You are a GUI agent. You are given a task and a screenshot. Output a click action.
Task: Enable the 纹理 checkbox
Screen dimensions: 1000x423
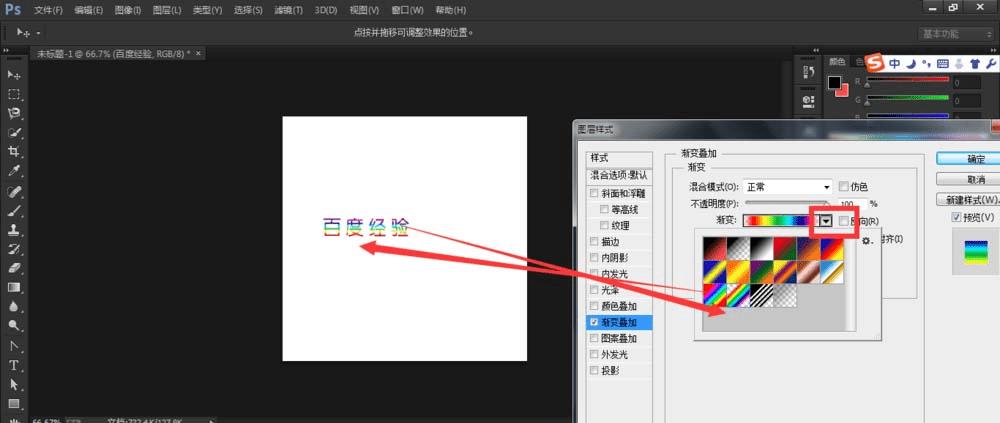[605, 225]
